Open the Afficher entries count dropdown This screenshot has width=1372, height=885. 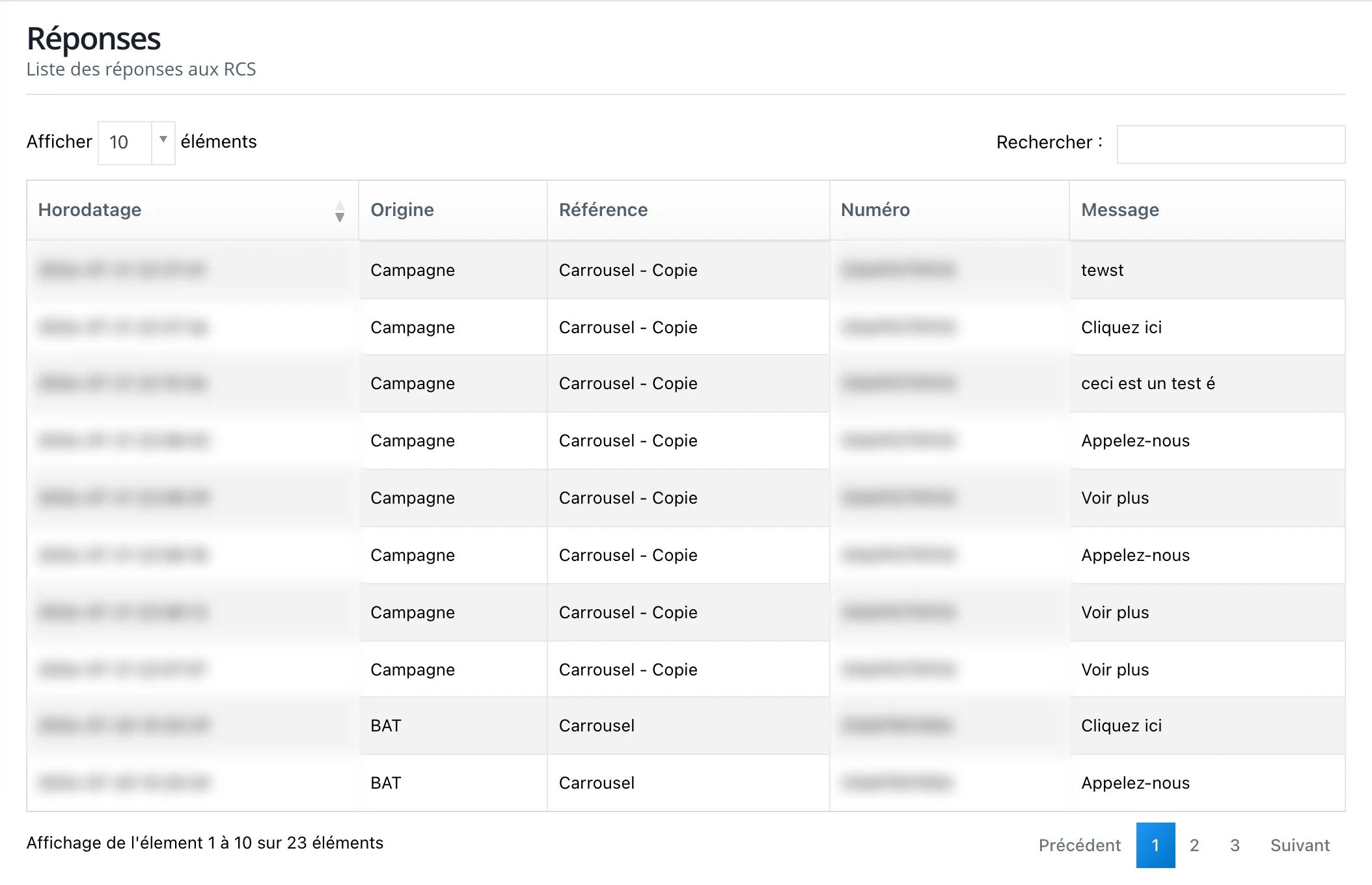(136, 143)
